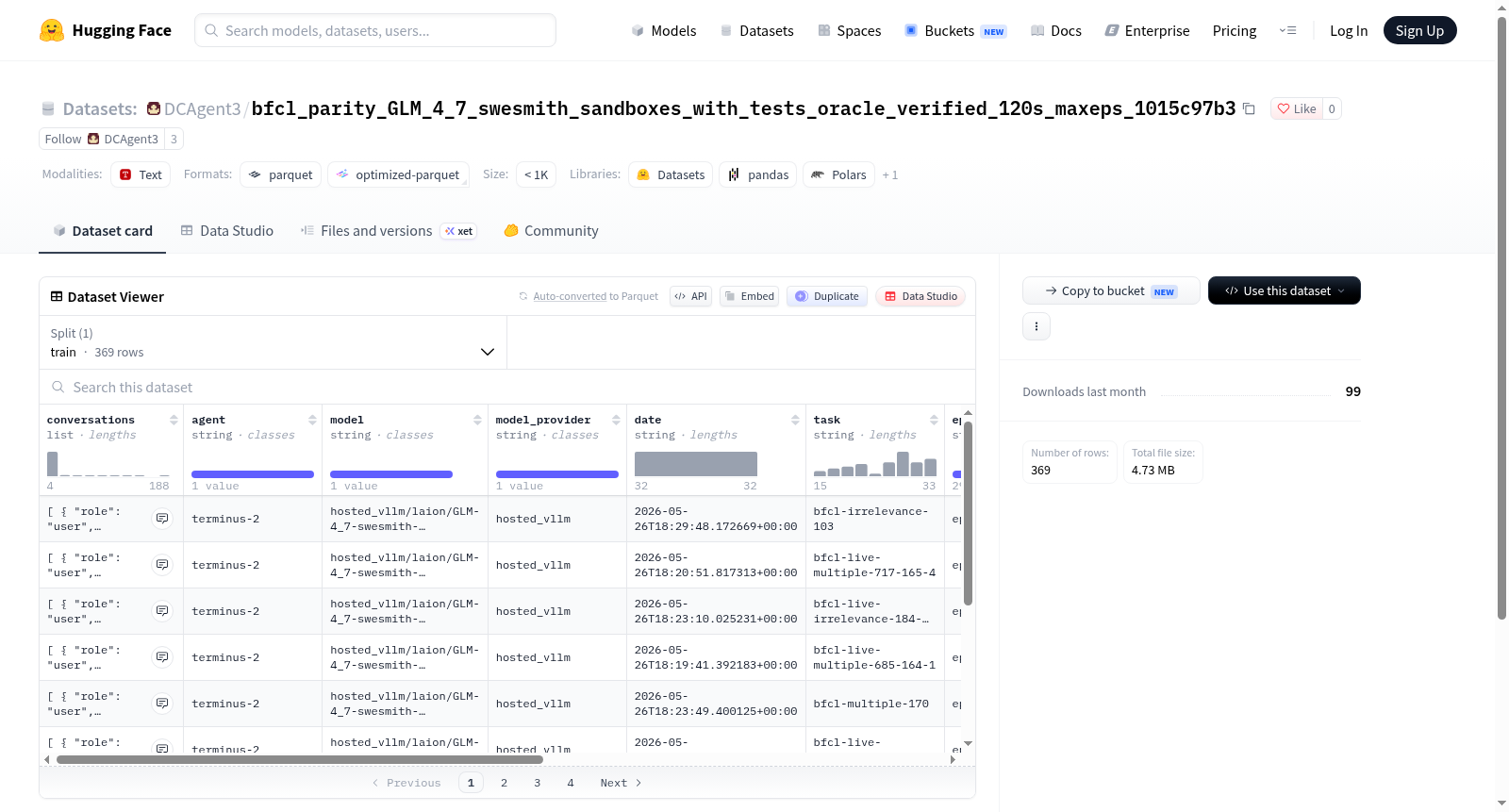1509x812 pixels.
Task: Click the Embed button in Dataset Viewer
Action: pos(749,296)
